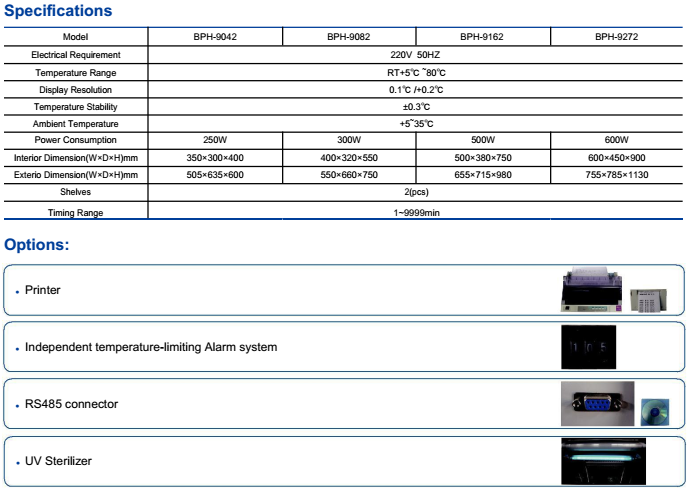
Task: Click the 505×635×600 exterior dimension
Action: (215, 175)
